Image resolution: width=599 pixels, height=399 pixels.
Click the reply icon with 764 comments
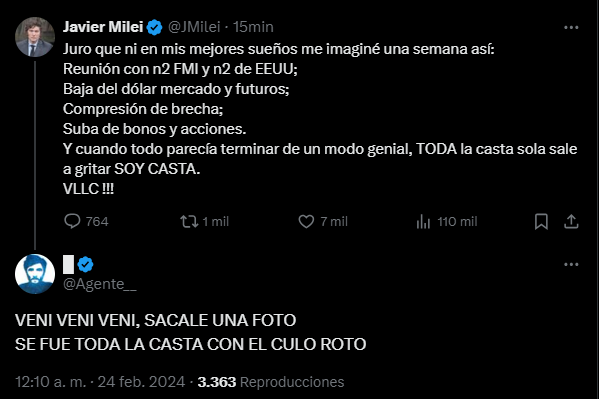tap(72, 221)
